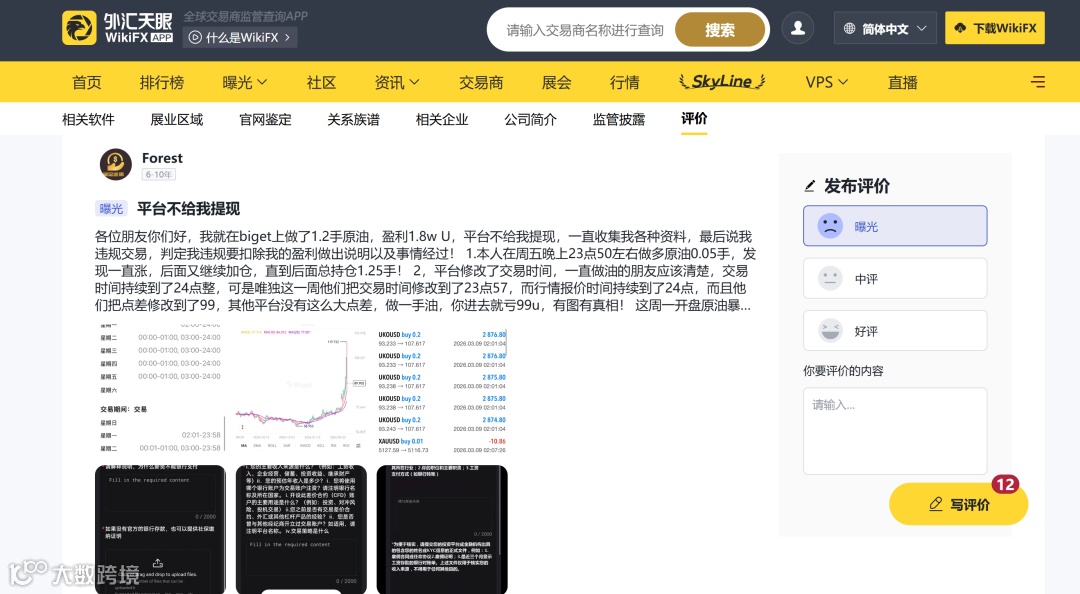Open the middle dark form screenshot thumbnail

(301, 529)
